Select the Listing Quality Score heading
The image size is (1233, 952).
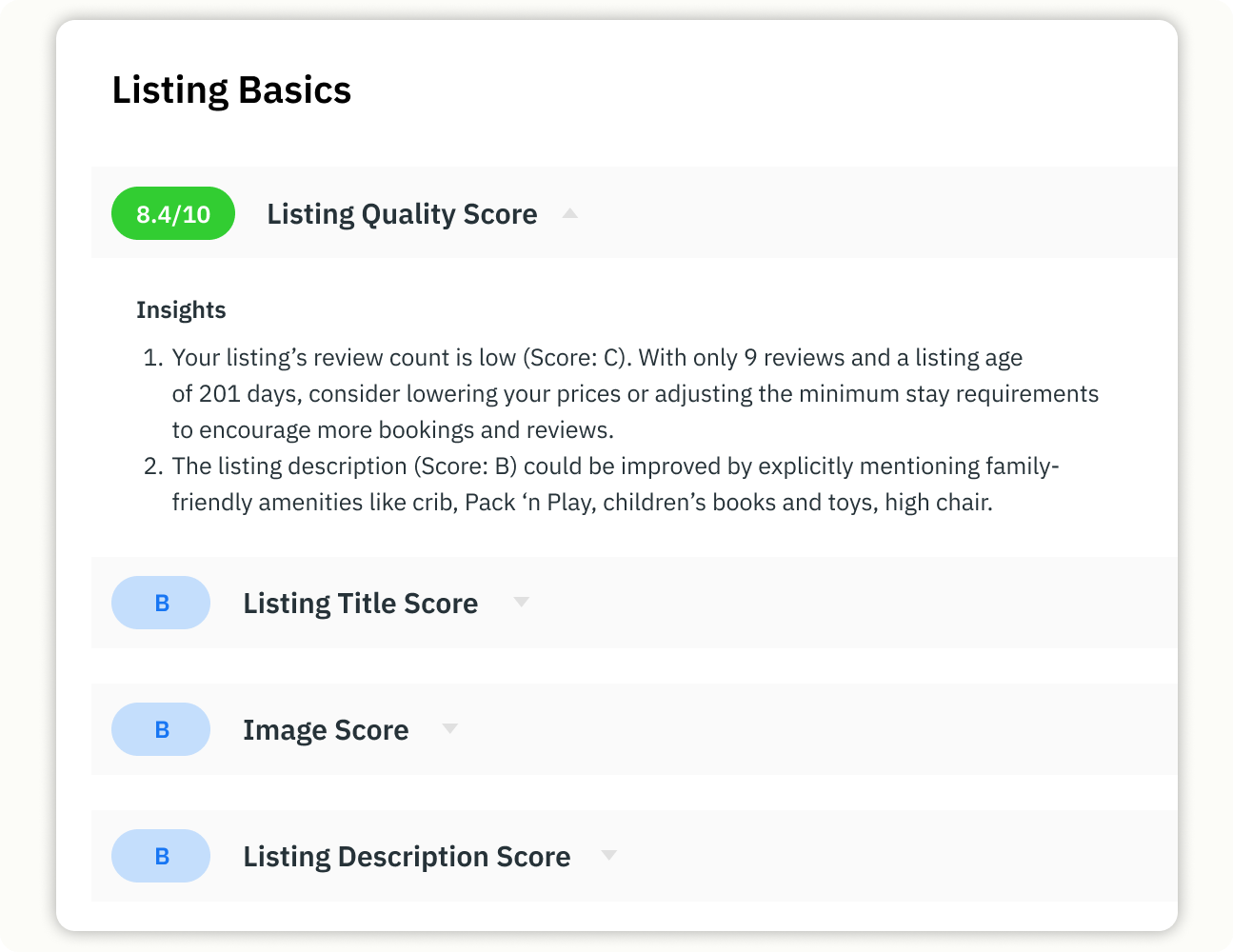[402, 214]
